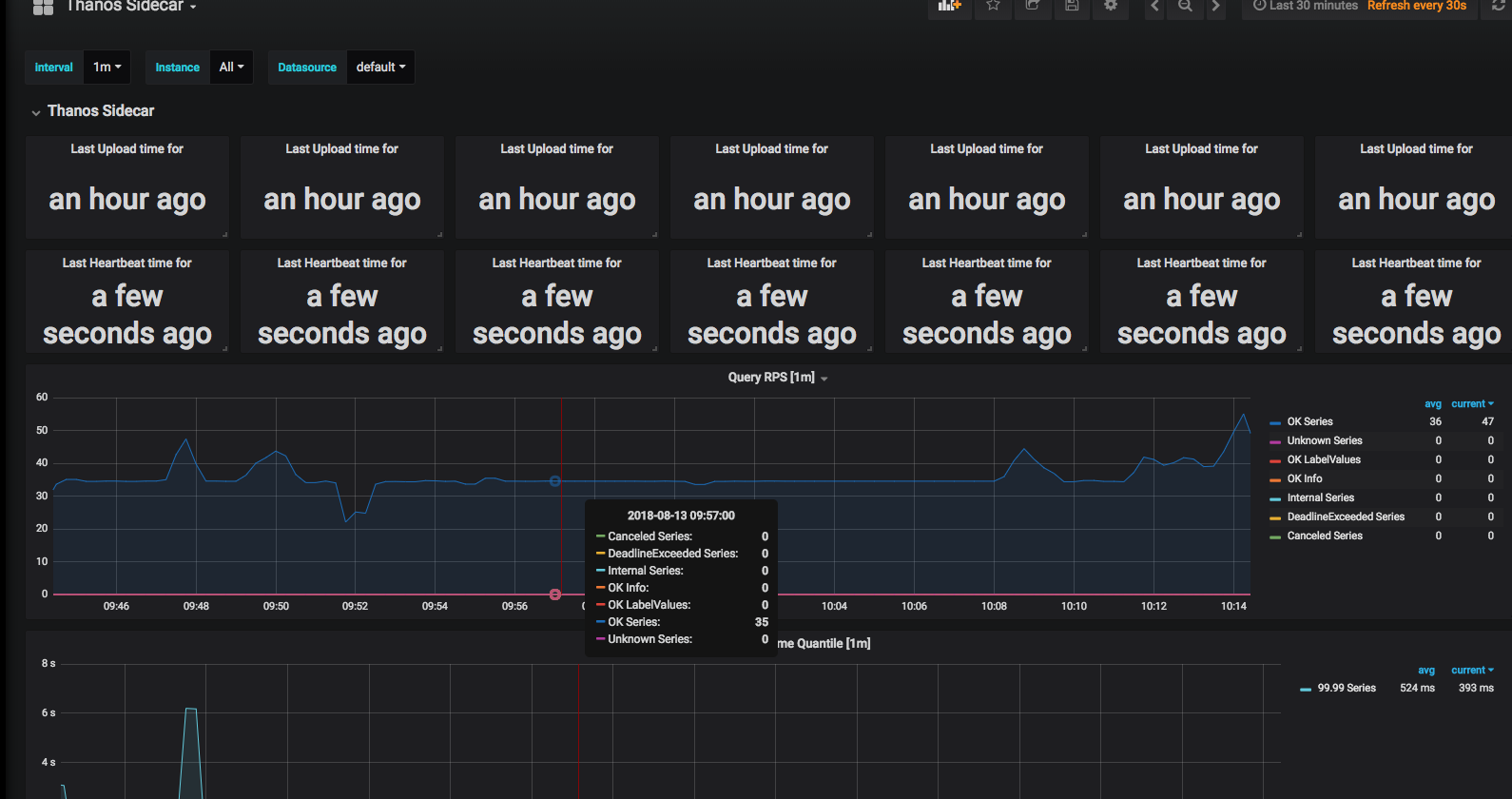Image resolution: width=1512 pixels, height=799 pixels.
Task: Click the Add panel icon
Action: [x=950, y=6]
